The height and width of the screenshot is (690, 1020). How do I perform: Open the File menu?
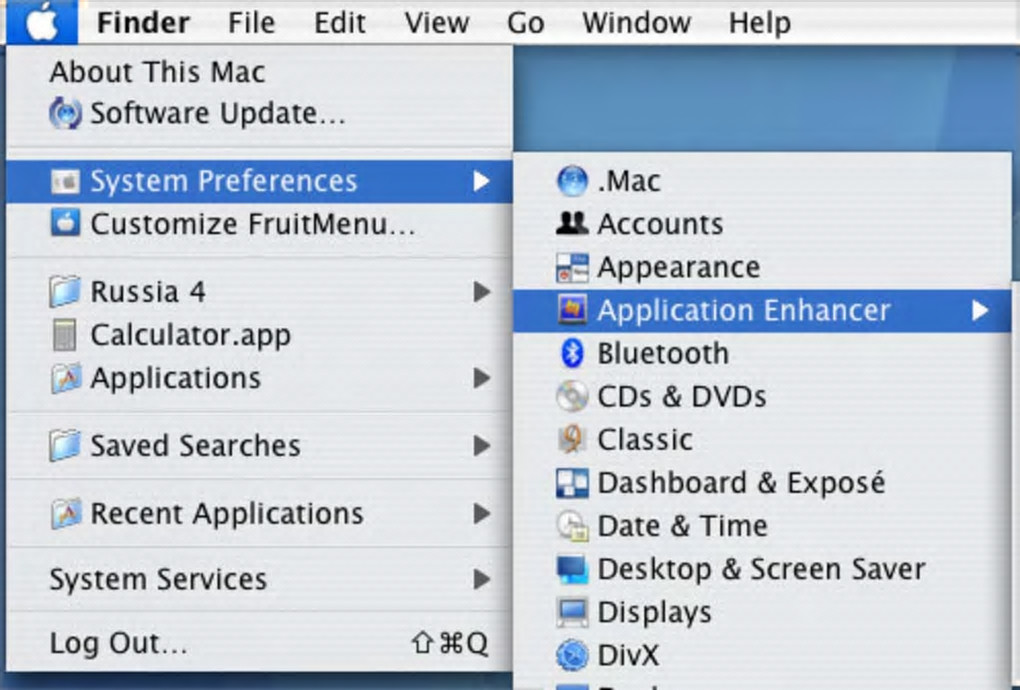[x=251, y=23]
